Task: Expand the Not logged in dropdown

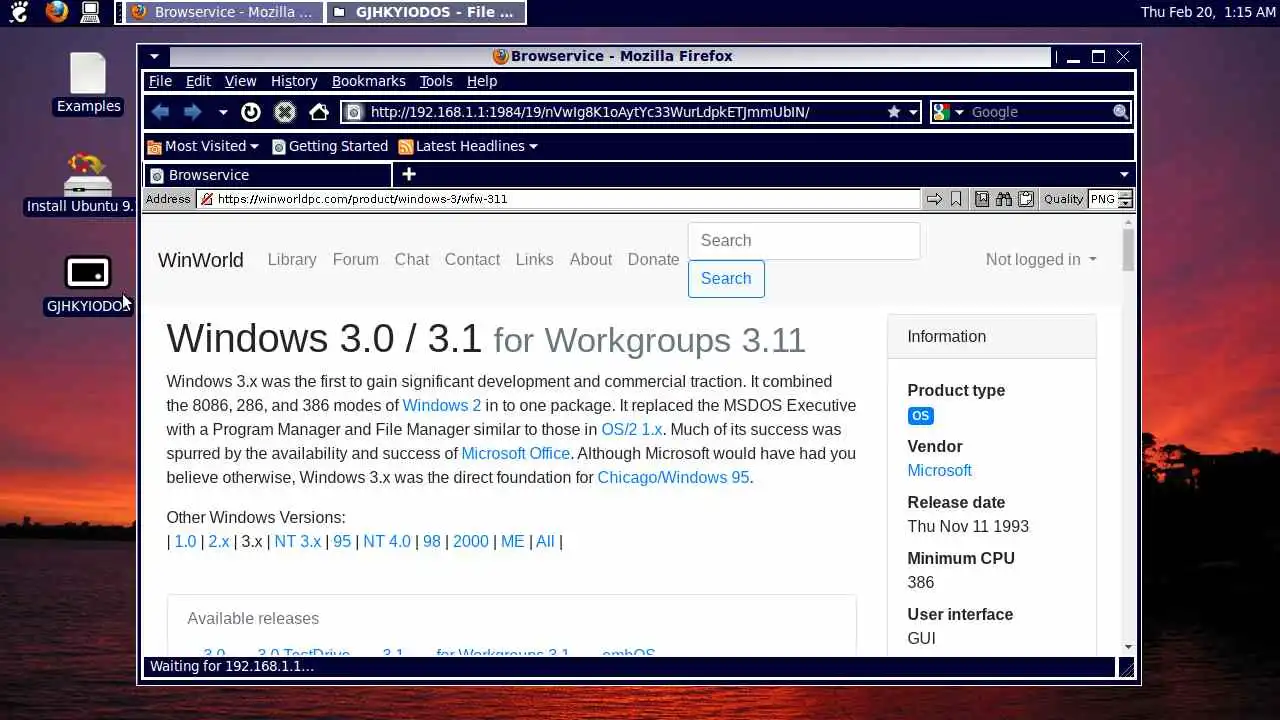Action: [x=1041, y=259]
